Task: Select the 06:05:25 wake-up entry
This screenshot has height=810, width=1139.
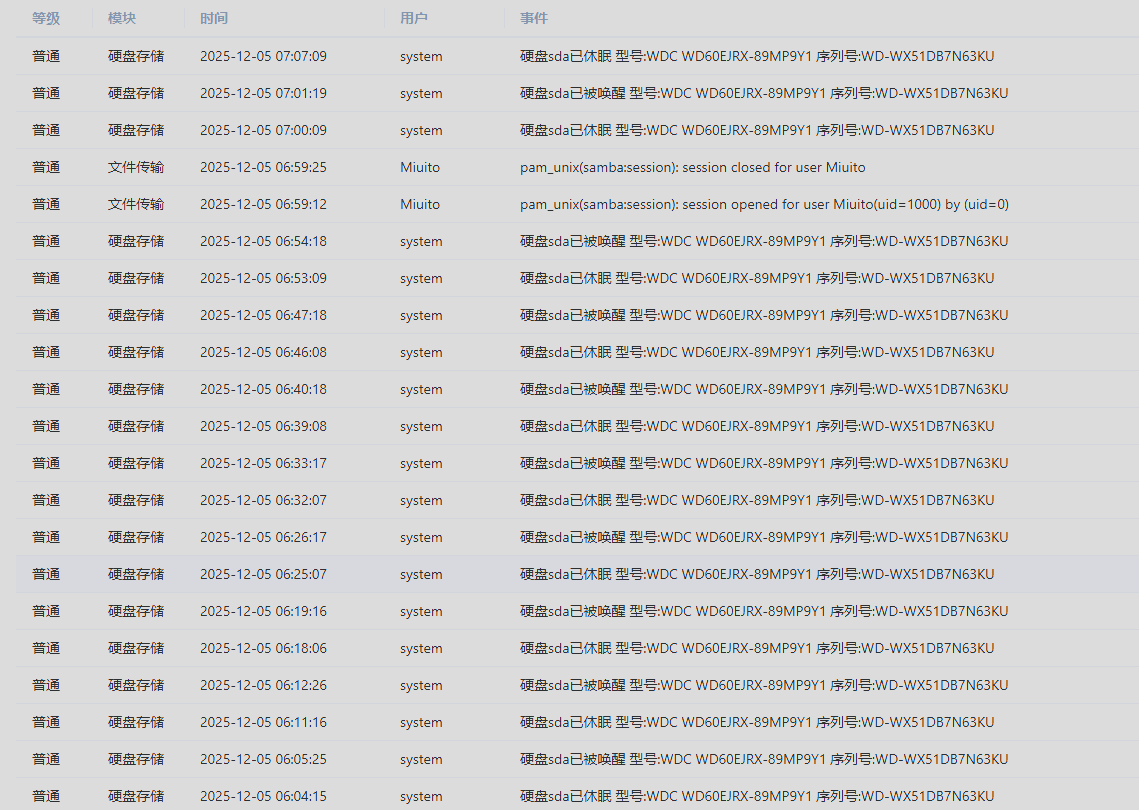Action: coord(577,759)
